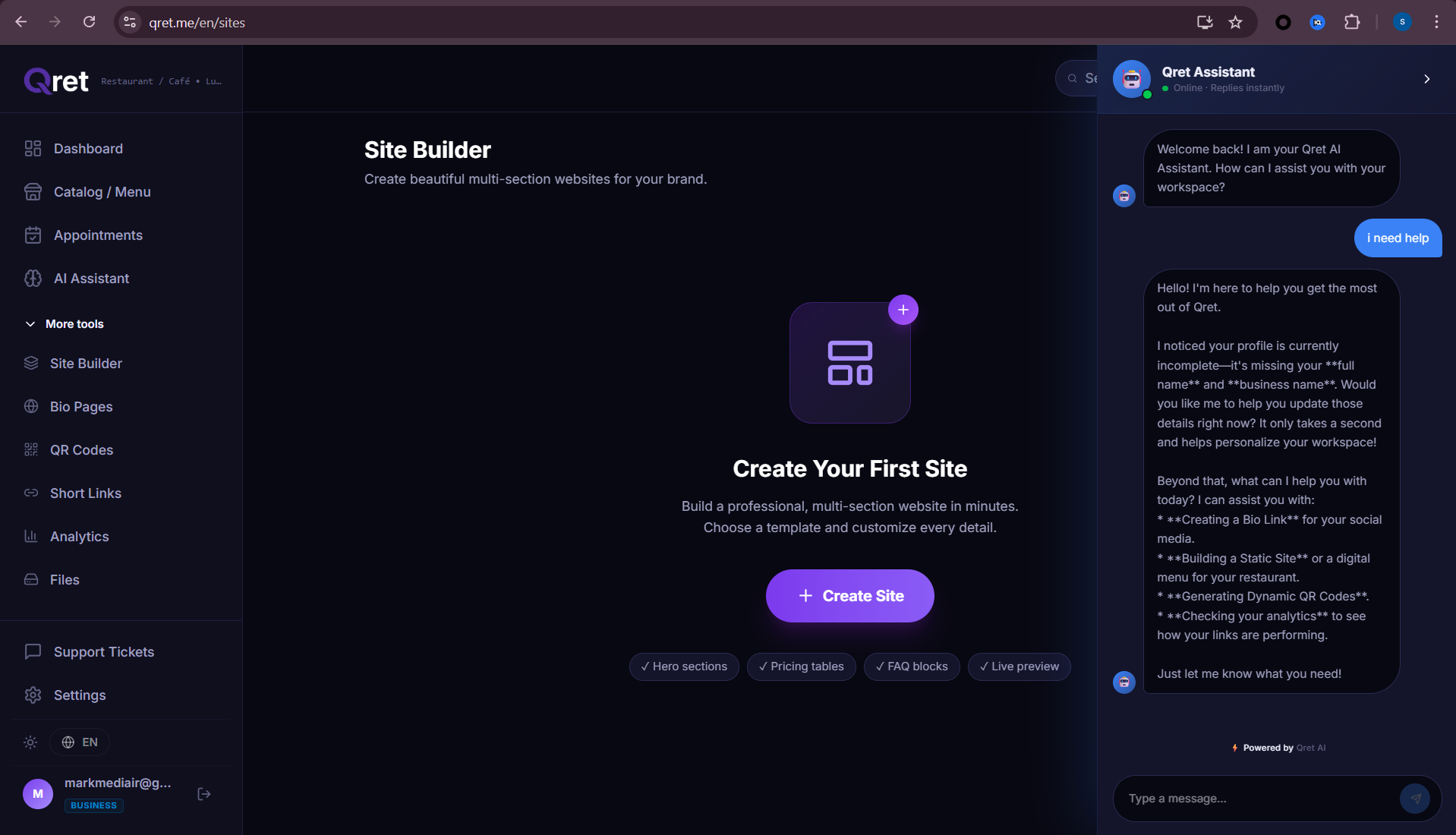Click the Dashboard grid icon
The width and height of the screenshot is (1456, 835).
(33, 149)
